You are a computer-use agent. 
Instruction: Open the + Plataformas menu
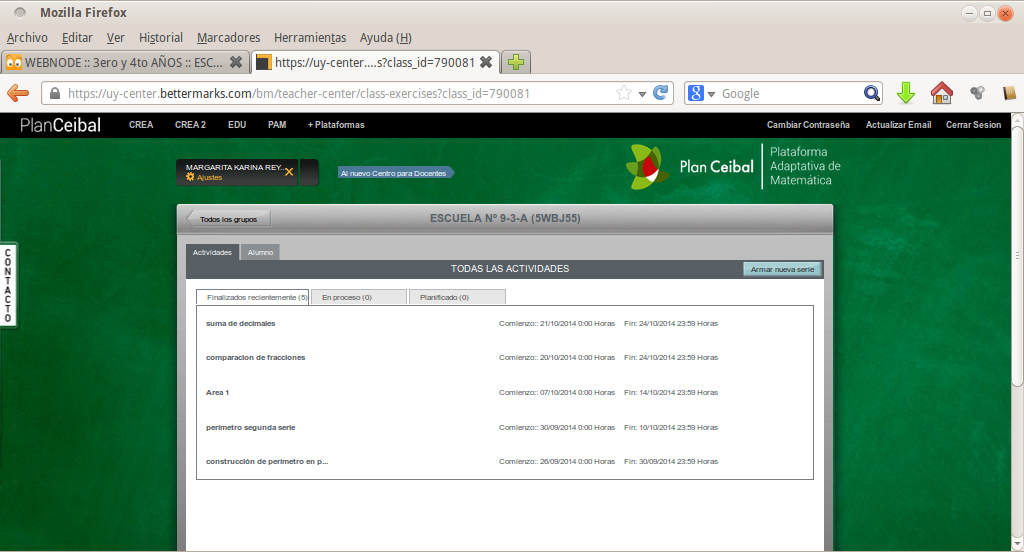point(336,125)
